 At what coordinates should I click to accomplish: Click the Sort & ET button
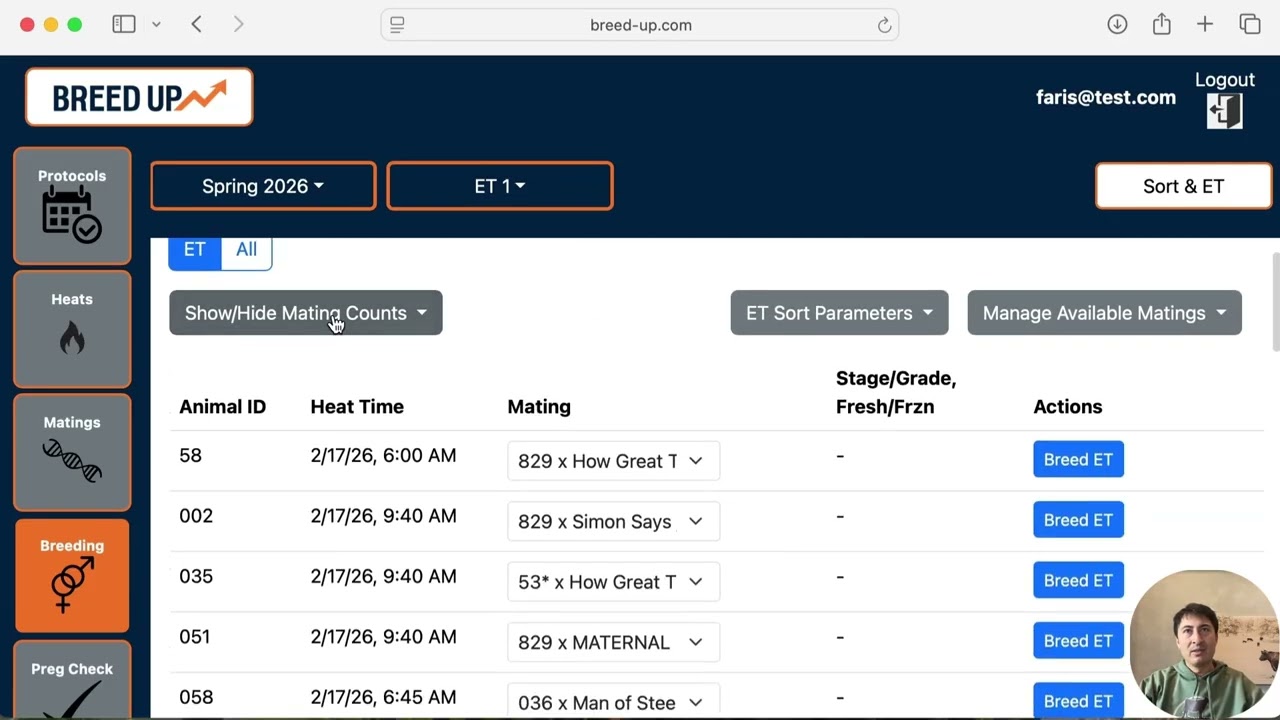point(1183,186)
